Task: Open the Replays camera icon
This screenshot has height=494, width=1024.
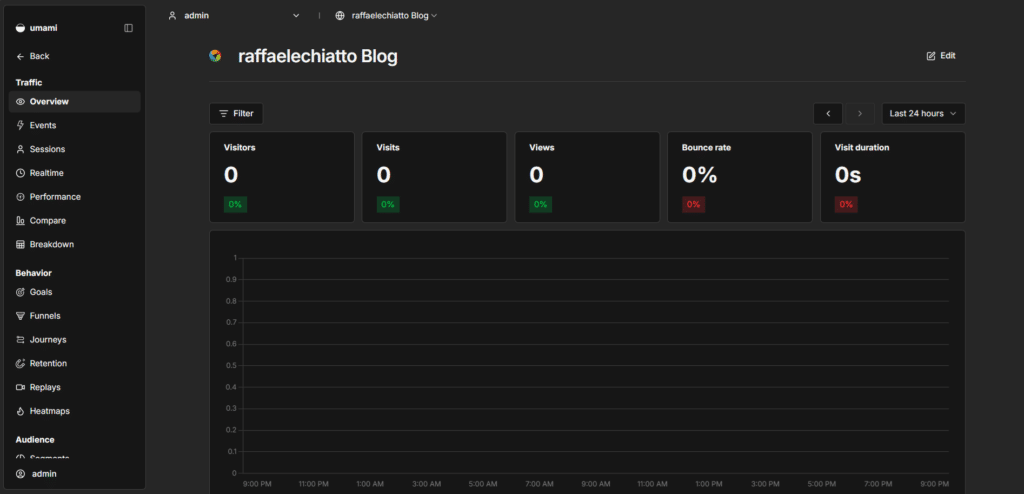Action: click(x=20, y=387)
